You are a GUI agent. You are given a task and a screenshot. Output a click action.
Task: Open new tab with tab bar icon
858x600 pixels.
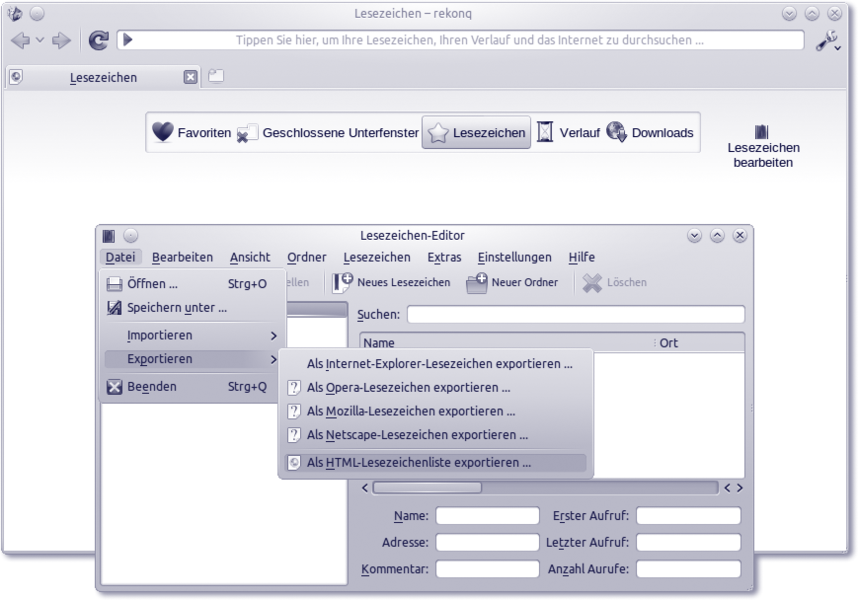(216, 76)
